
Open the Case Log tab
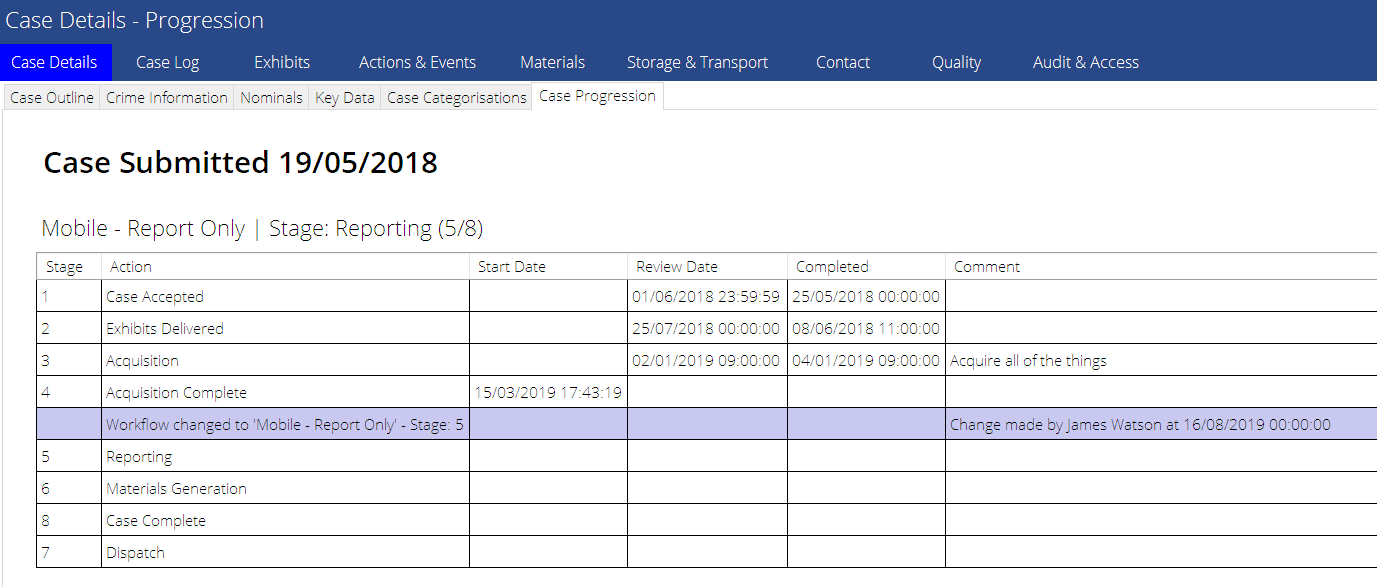point(168,62)
